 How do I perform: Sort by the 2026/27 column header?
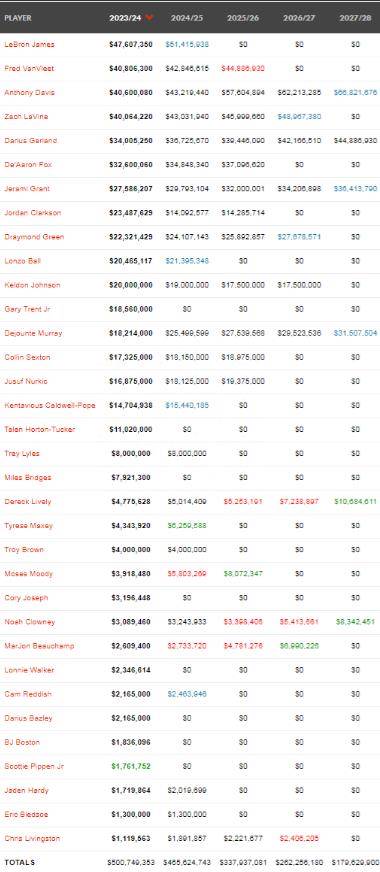(299, 18)
